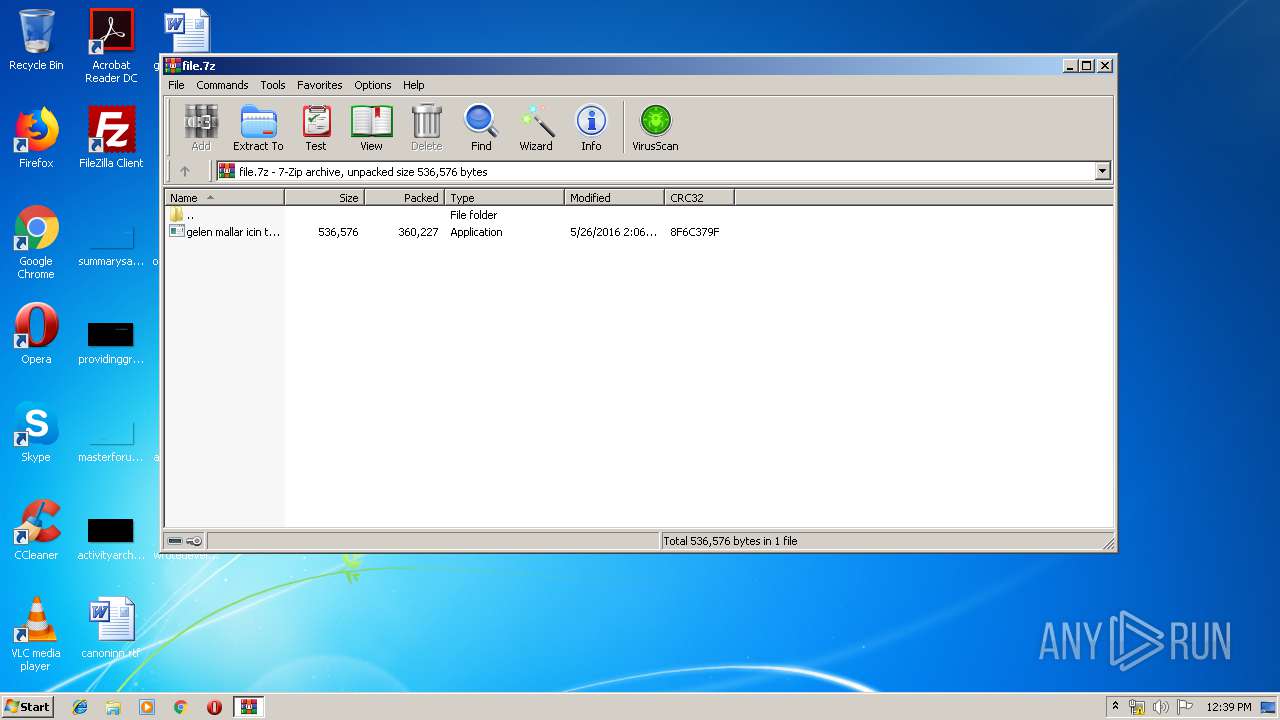Image resolution: width=1280 pixels, height=720 pixels.
Task: Sort by Size column header
Action: pyautogui.click(x=325, y=198)
